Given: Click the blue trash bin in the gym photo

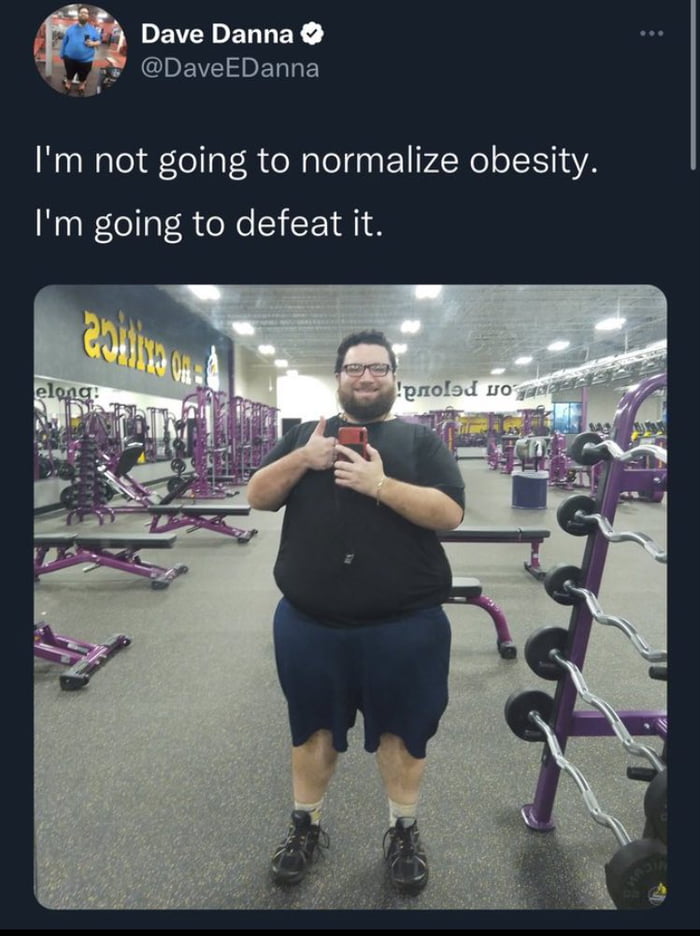Looking at the screenshot, I should 530,489.
